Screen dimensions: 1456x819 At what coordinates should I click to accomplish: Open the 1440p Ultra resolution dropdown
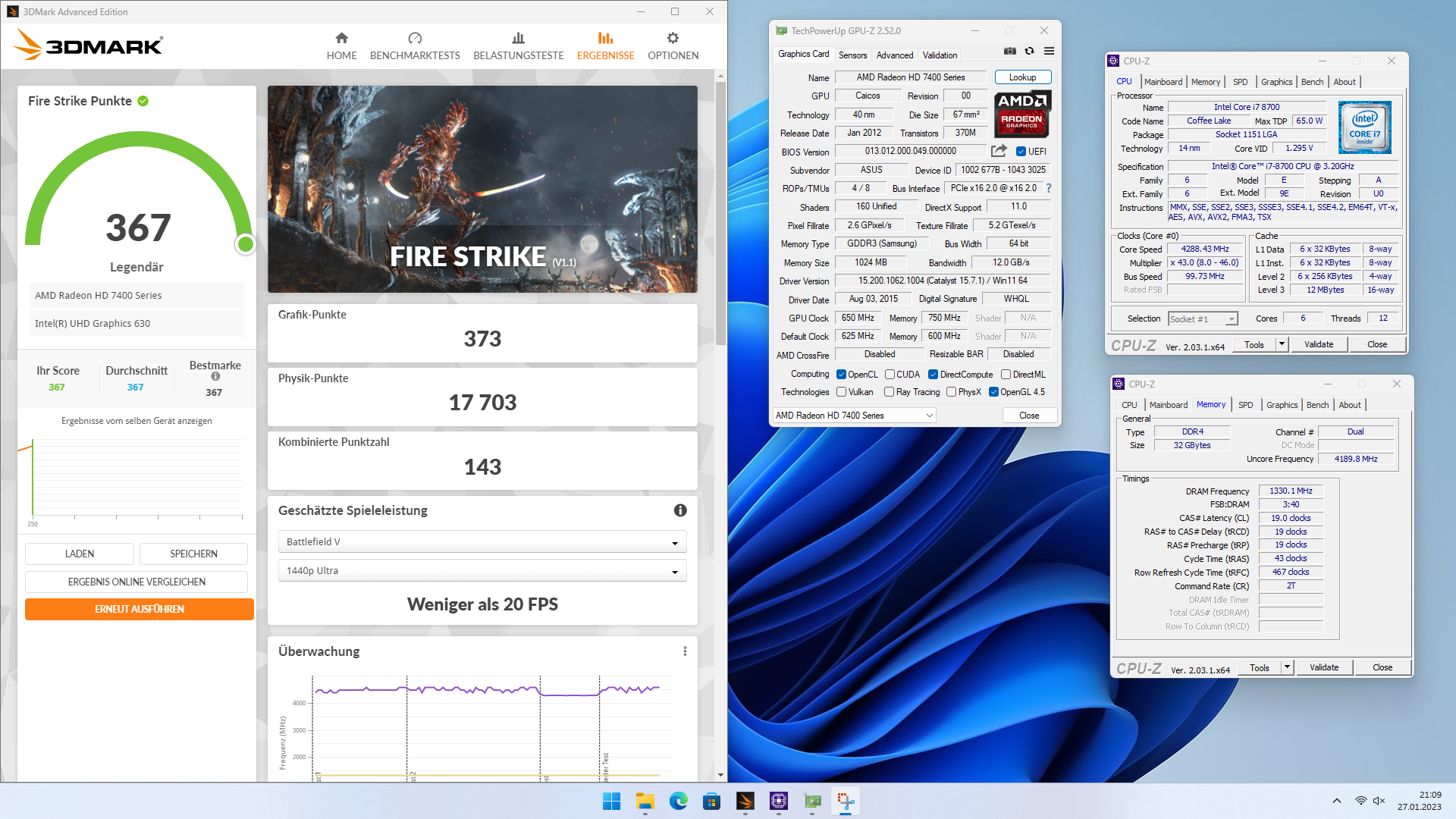[x=482, y=570]
